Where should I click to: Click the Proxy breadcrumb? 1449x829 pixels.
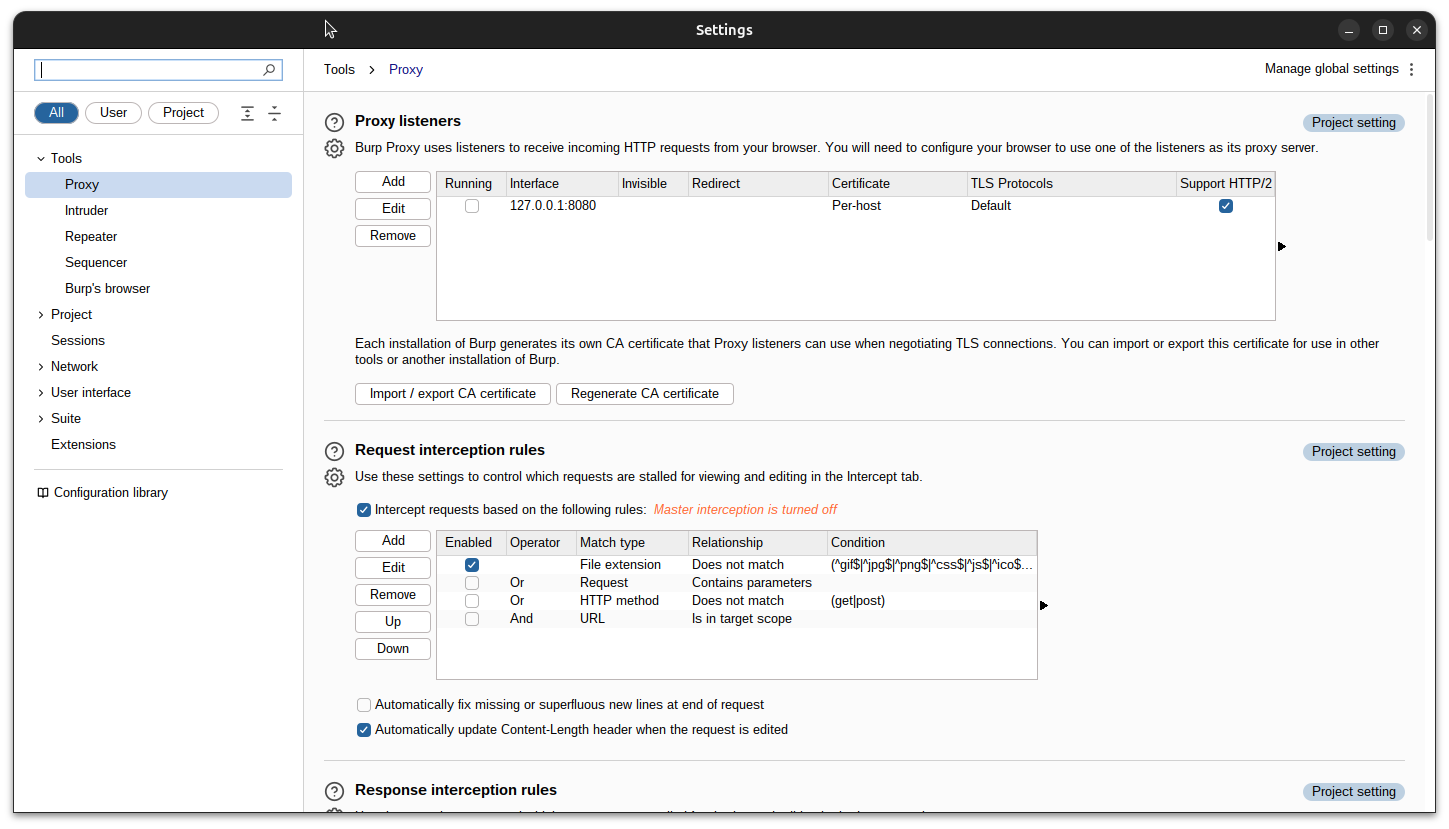(x=406, y=70)
